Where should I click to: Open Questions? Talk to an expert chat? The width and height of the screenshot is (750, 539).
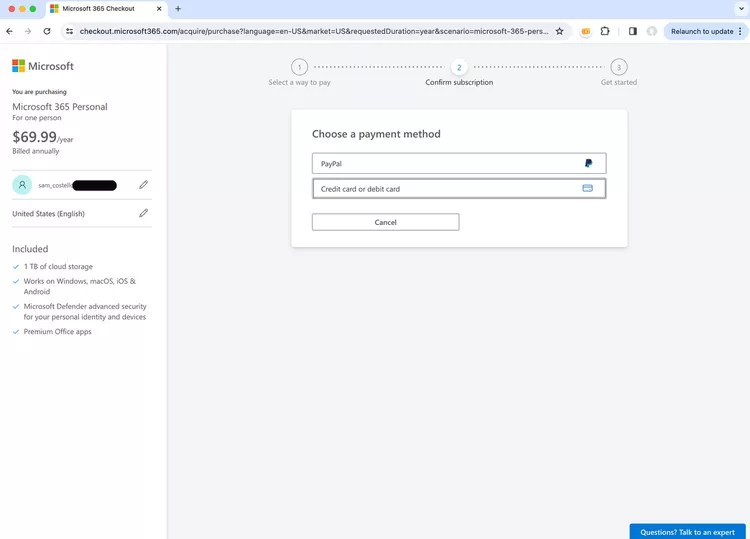[688, 531]
